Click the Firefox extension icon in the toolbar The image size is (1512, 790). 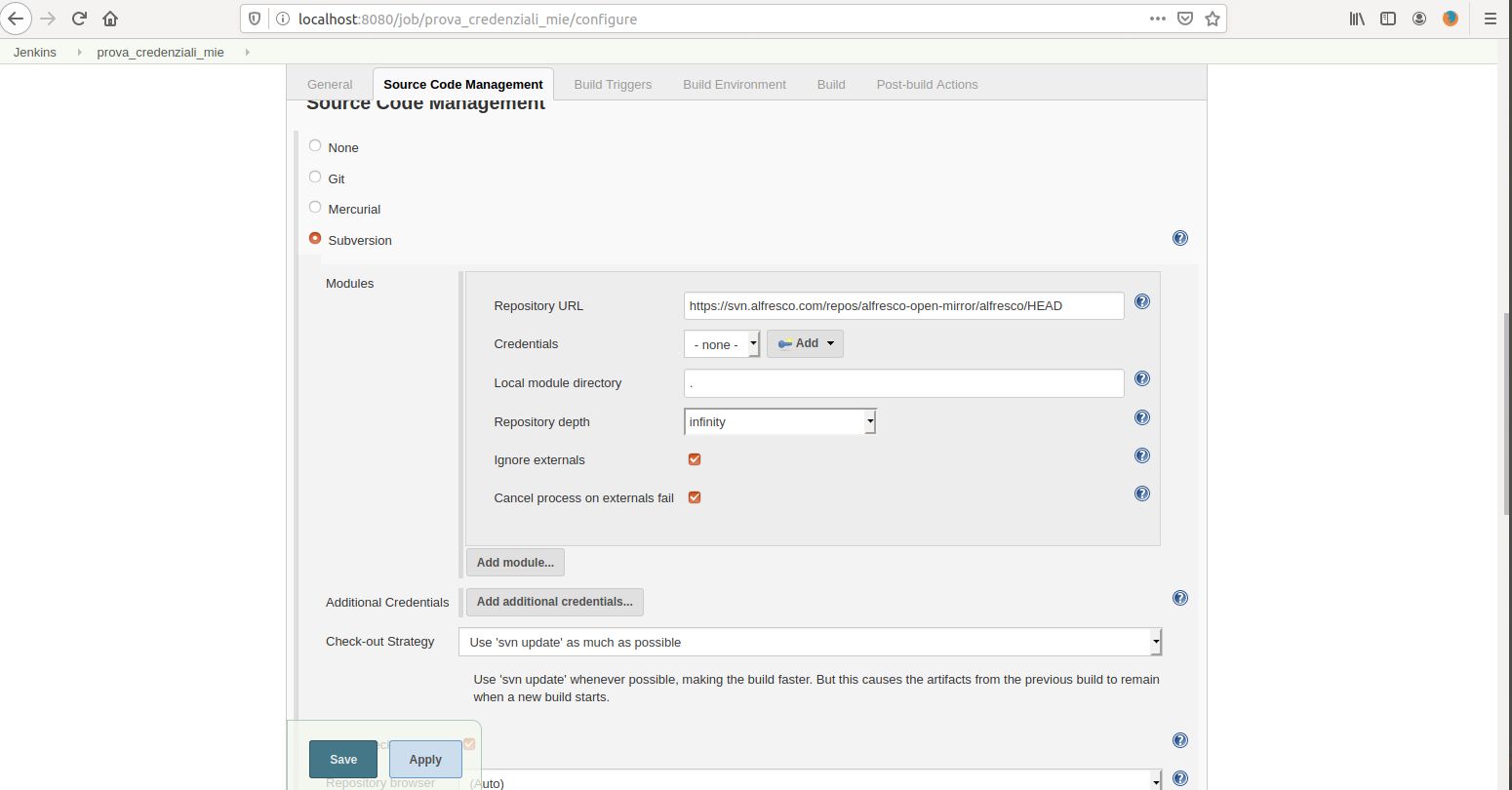click(1451, 19)
